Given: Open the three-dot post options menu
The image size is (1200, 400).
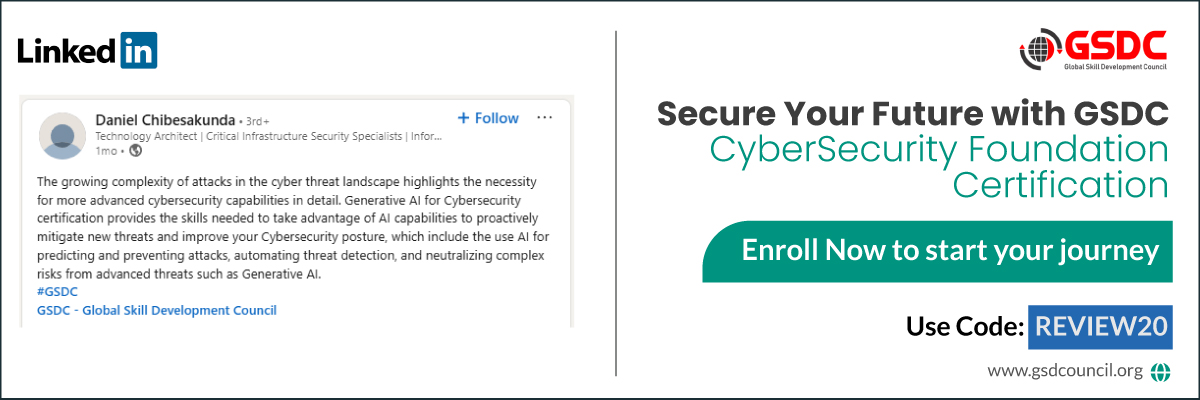Looking at the screenshot, I should point(544,118).
